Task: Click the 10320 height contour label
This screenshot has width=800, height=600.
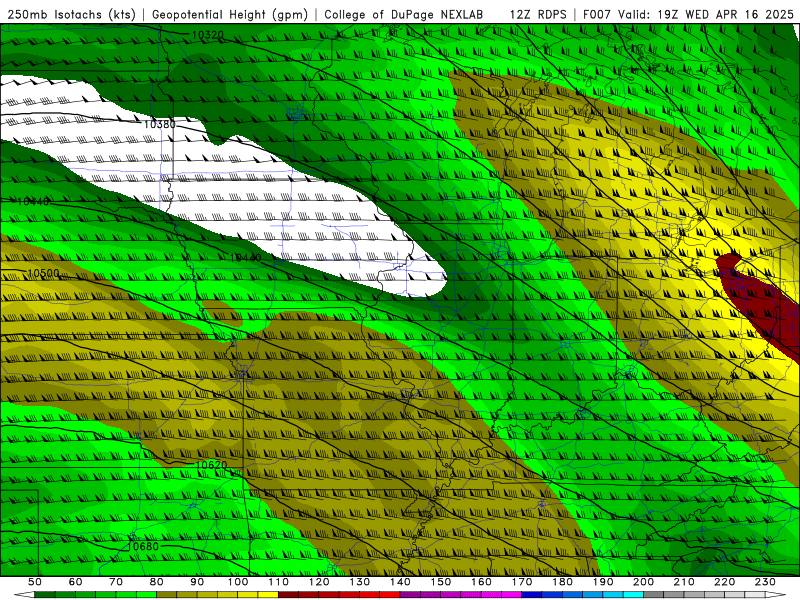Action: (x=208, y=35)
